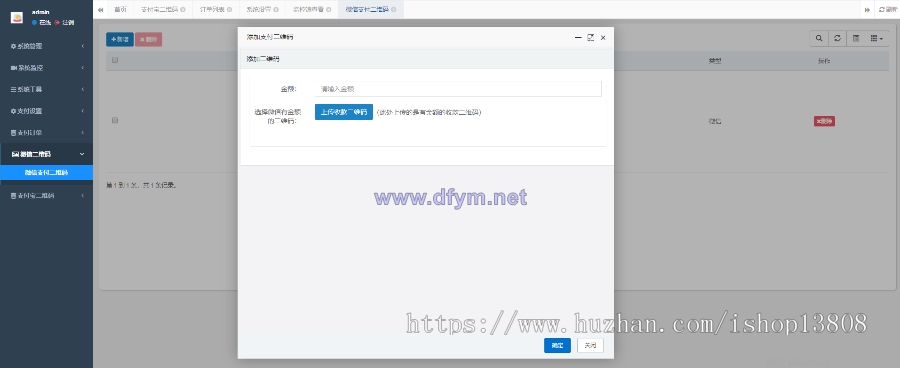Image resolution: width=900 pixels, height=368 pixels.
Task: Close the add QR code dialog
Action: click(603, 38)
